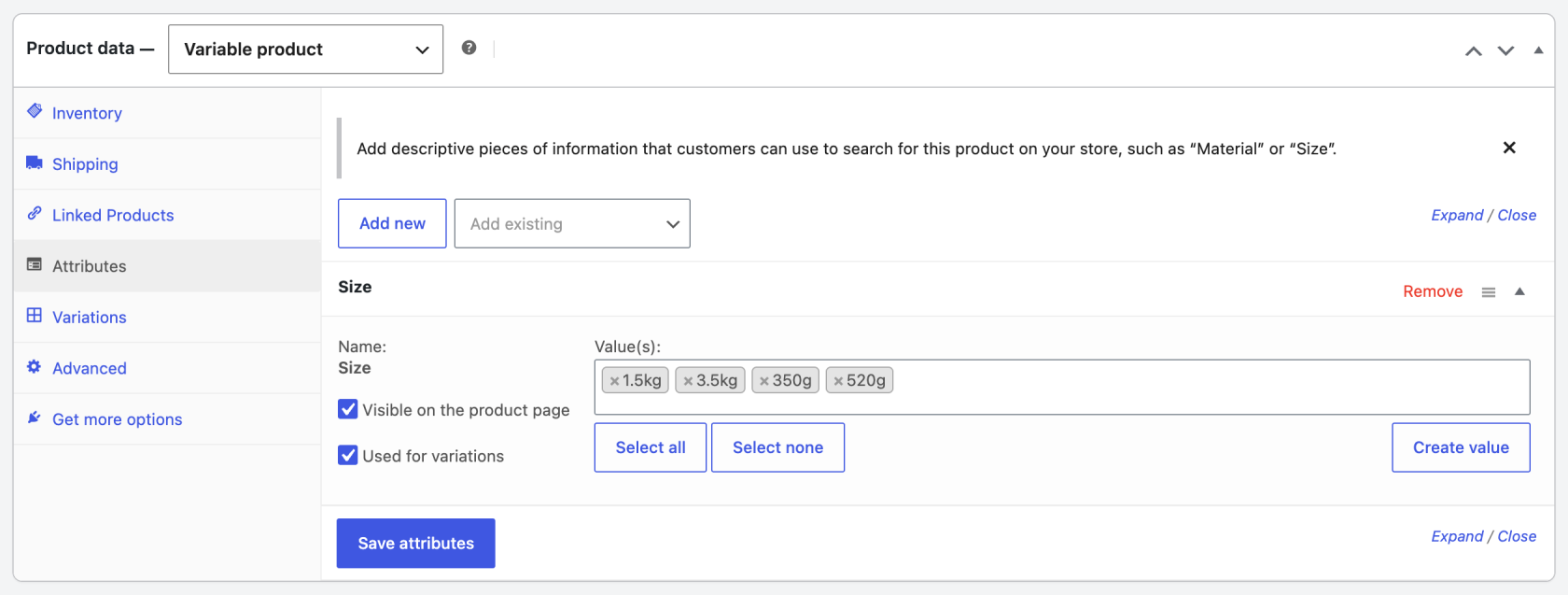
Task: Click the 350g value text
Action: [x=792, y=380]
